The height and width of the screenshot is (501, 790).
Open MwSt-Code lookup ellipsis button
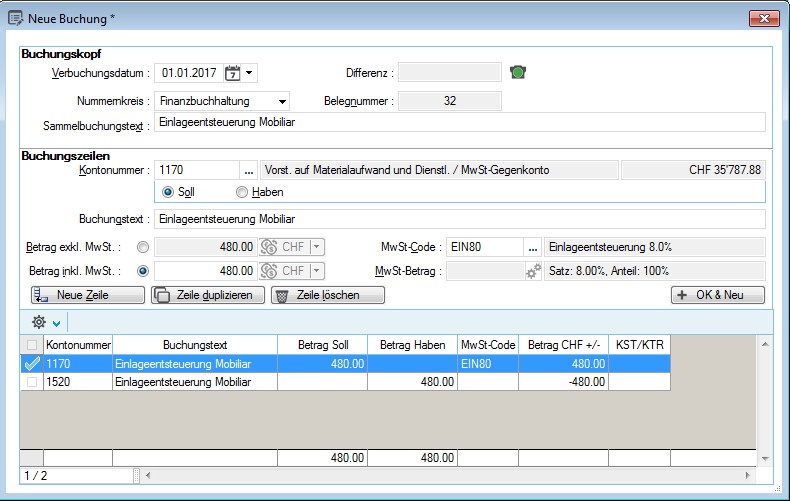click(x=533, y=247)
